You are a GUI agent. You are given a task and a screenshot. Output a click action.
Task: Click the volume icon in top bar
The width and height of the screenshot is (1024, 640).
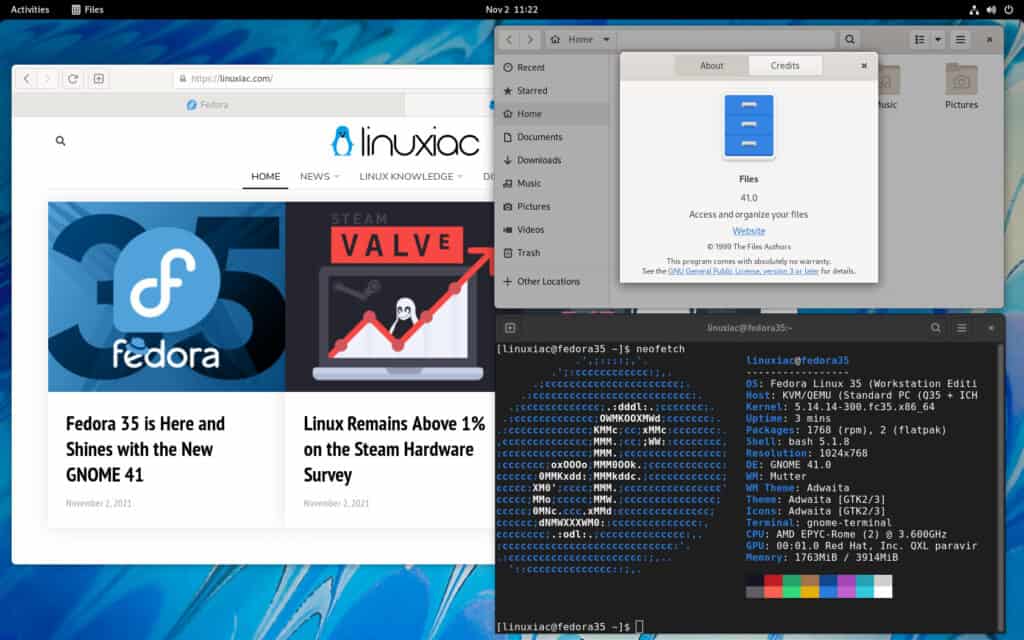(x=991, y=10)
